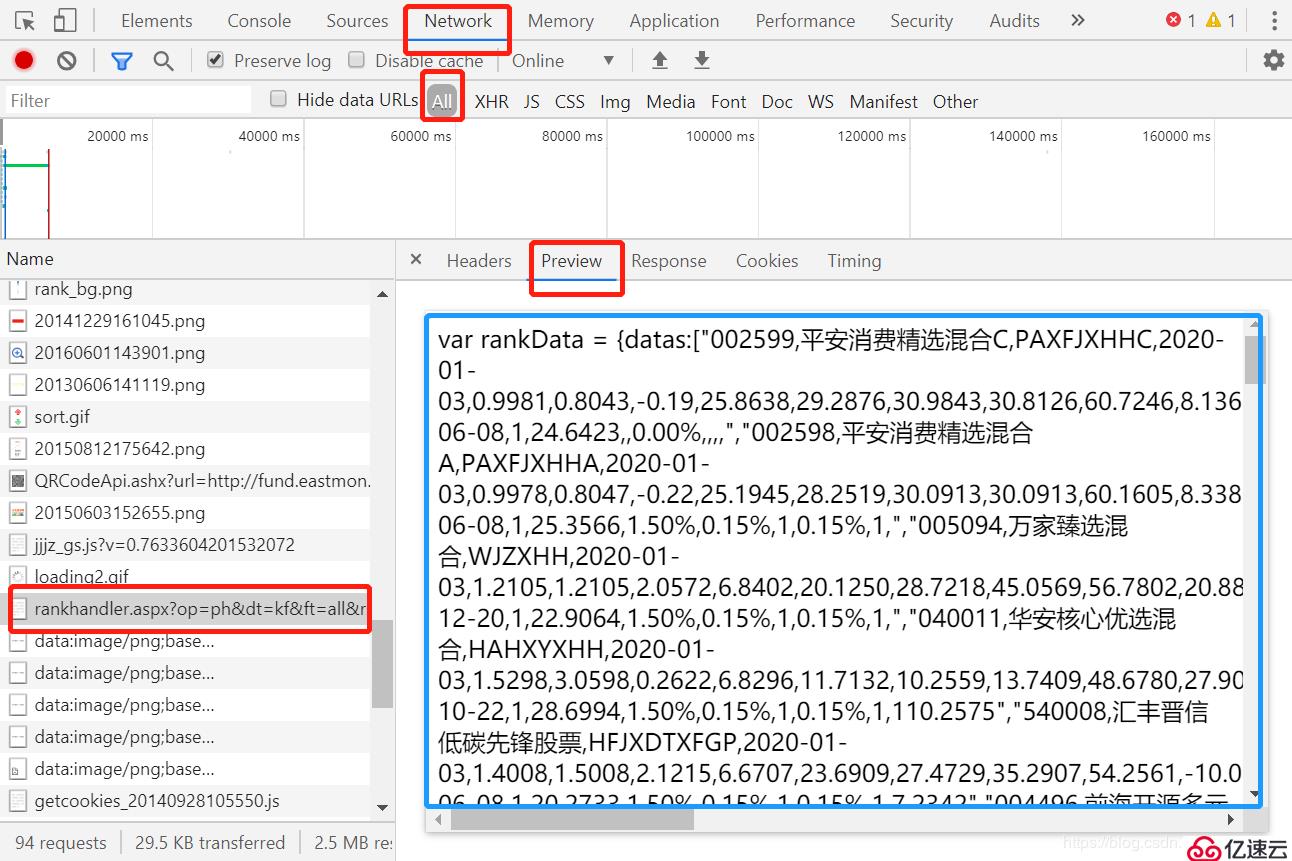Image resolution: width=1292 pixels, height=861 pixels.
Task: Filter requests by XHR
Action: (491, 101)
